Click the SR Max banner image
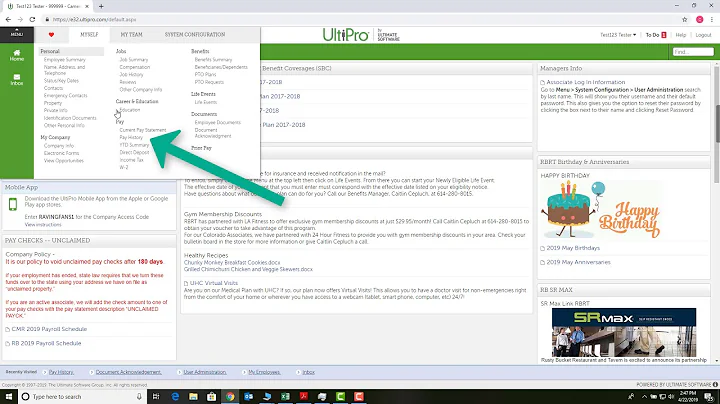Screen dimensions: 720x404 (x=624, y=332)
